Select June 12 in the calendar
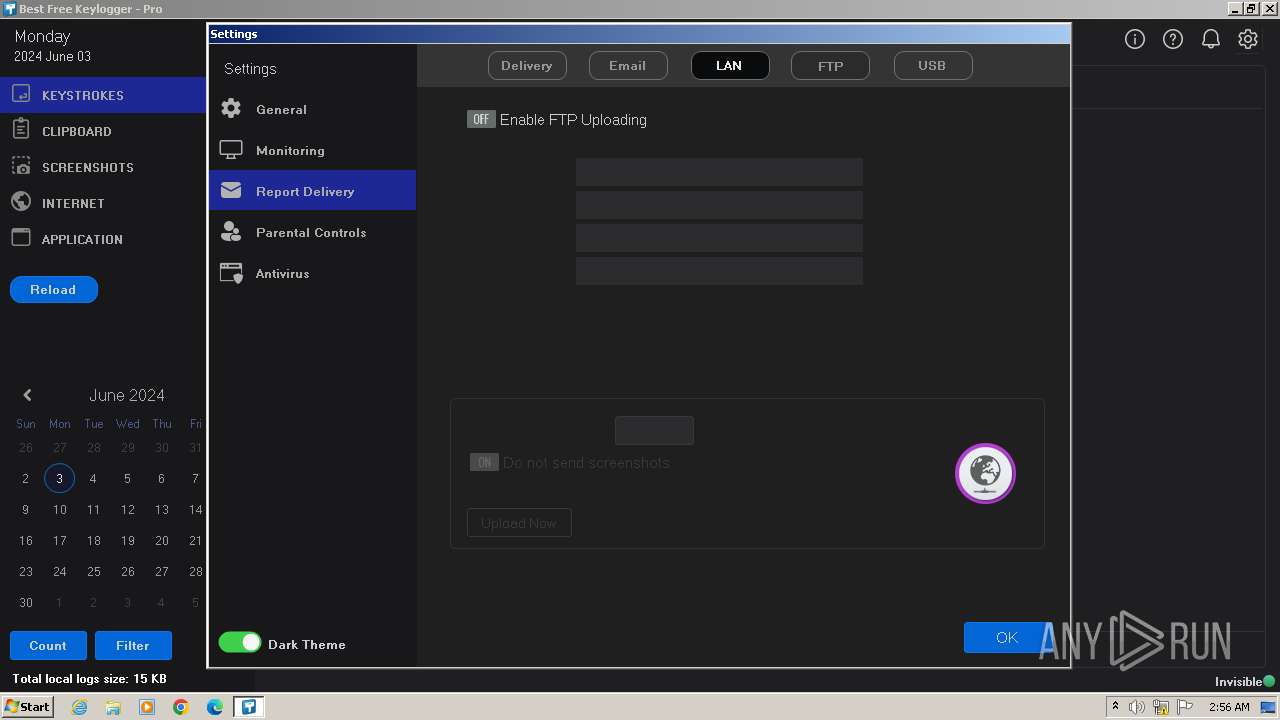1280x720 pixels. 127,510
